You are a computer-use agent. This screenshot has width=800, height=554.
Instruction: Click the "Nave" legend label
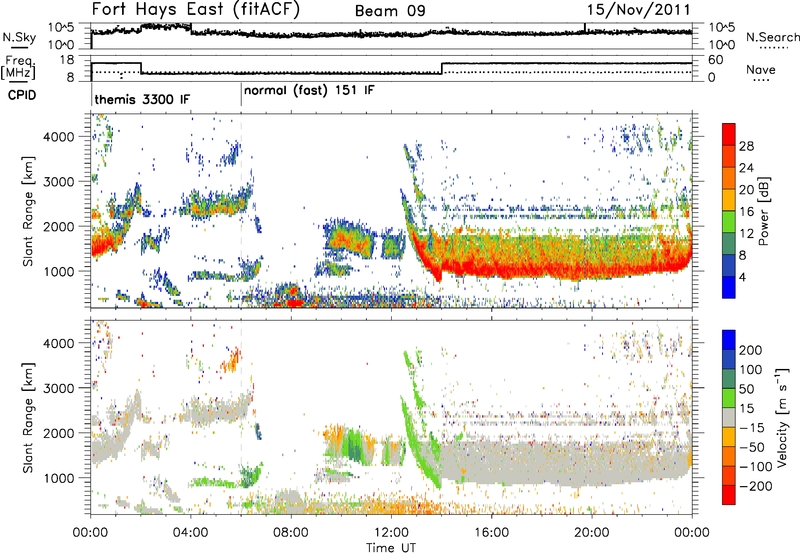pyautogui.click(x=761, y=69)
